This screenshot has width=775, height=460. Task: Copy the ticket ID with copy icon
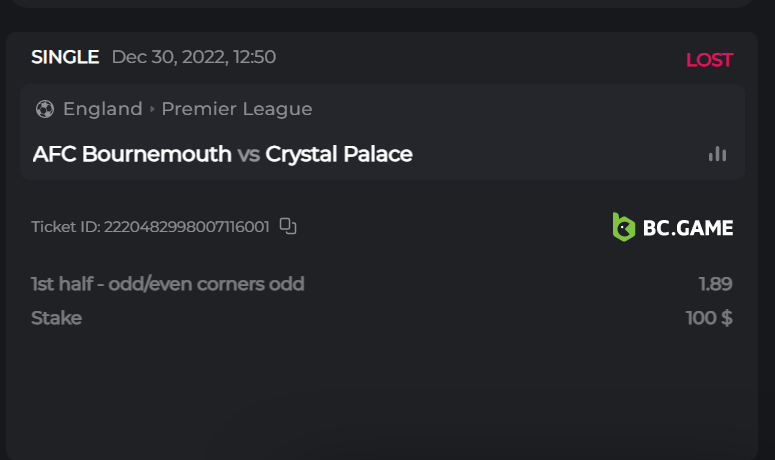[288, 226]
